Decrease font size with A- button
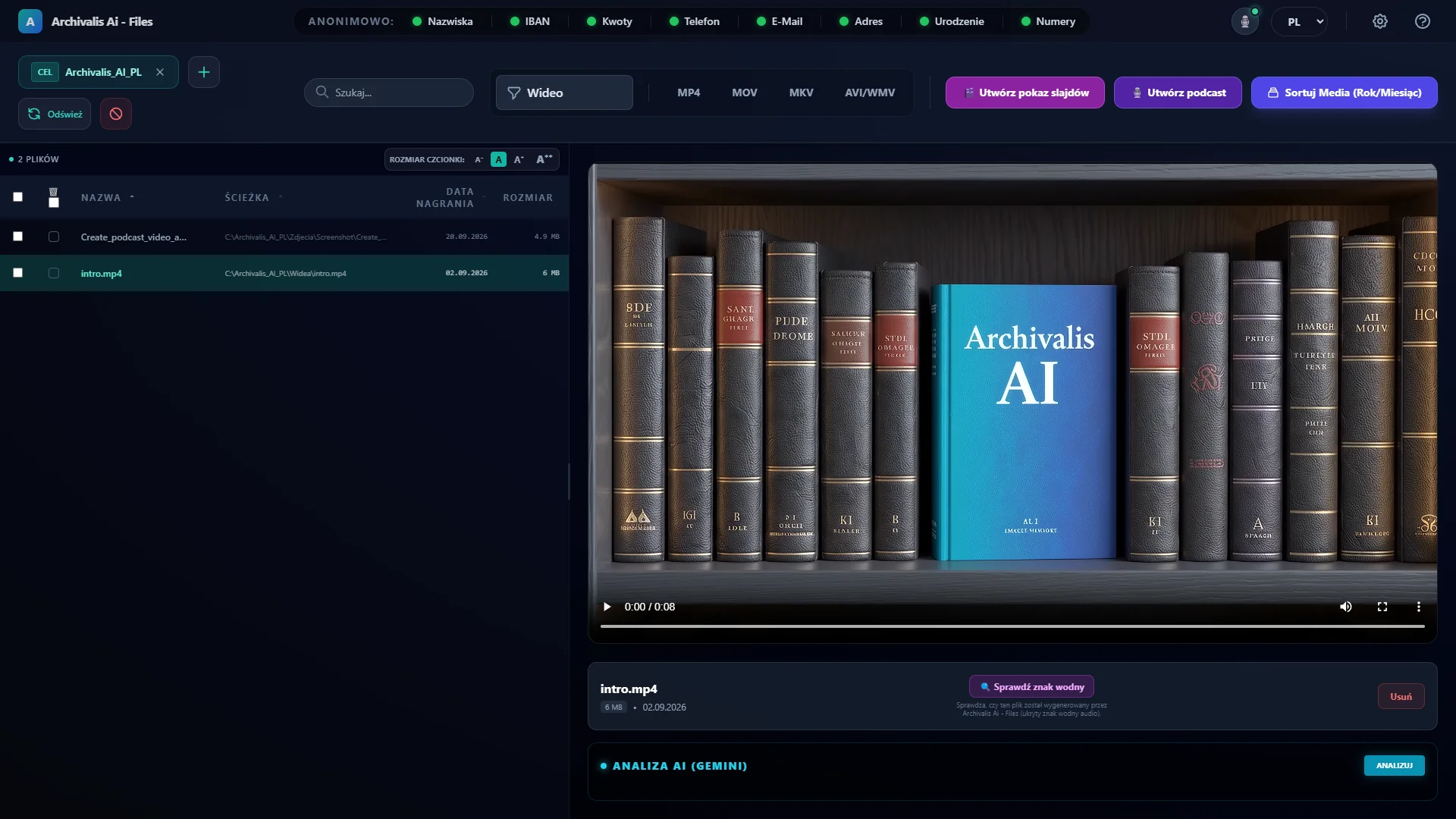This screenshot has height=819, width=1456. 479,159
